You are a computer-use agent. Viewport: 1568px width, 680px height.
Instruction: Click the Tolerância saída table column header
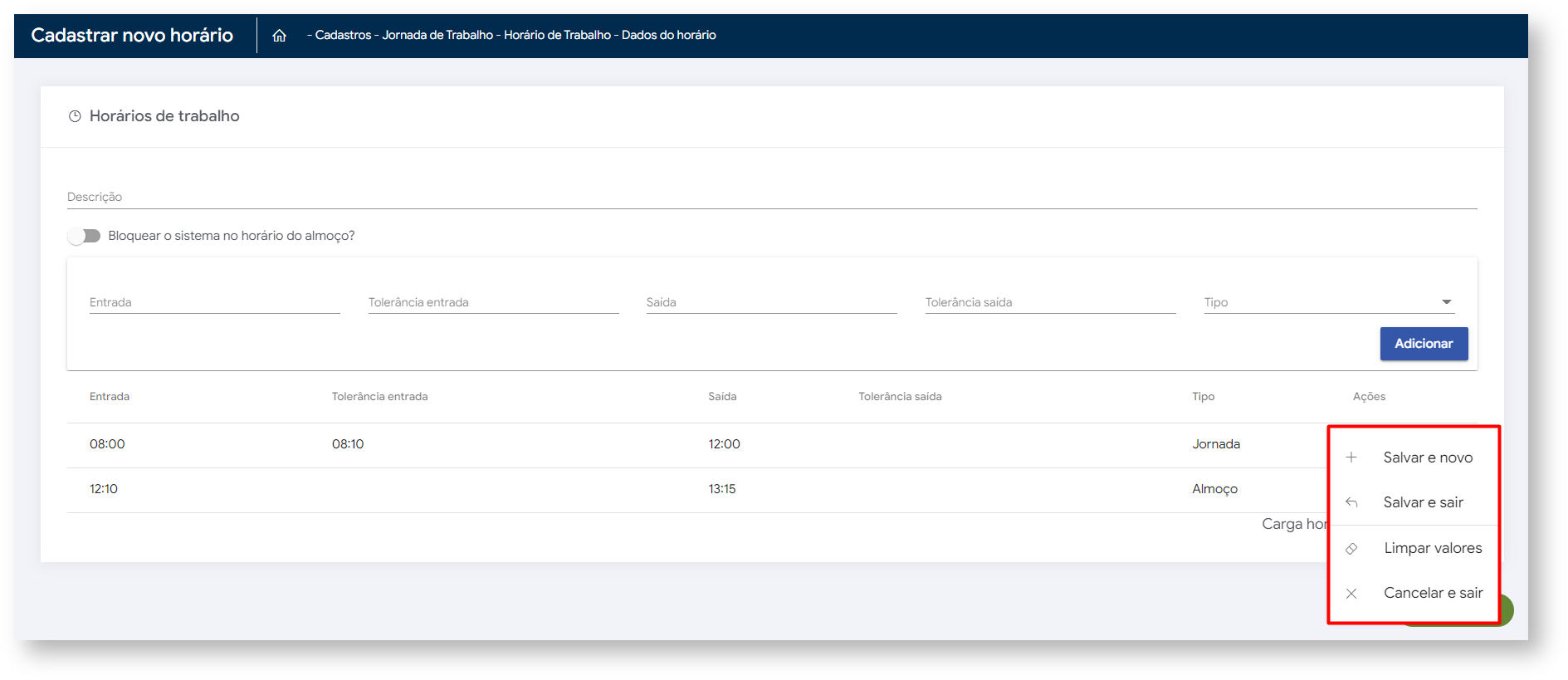tap(900, 397)
